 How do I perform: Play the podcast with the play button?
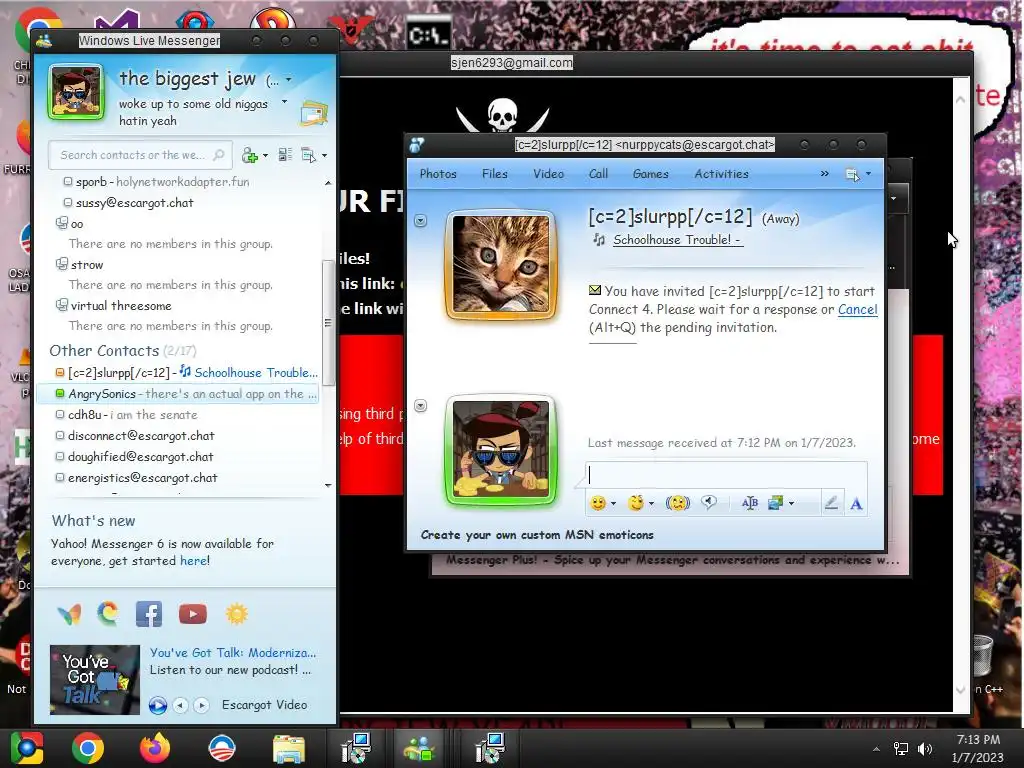[x=157, y=705]
